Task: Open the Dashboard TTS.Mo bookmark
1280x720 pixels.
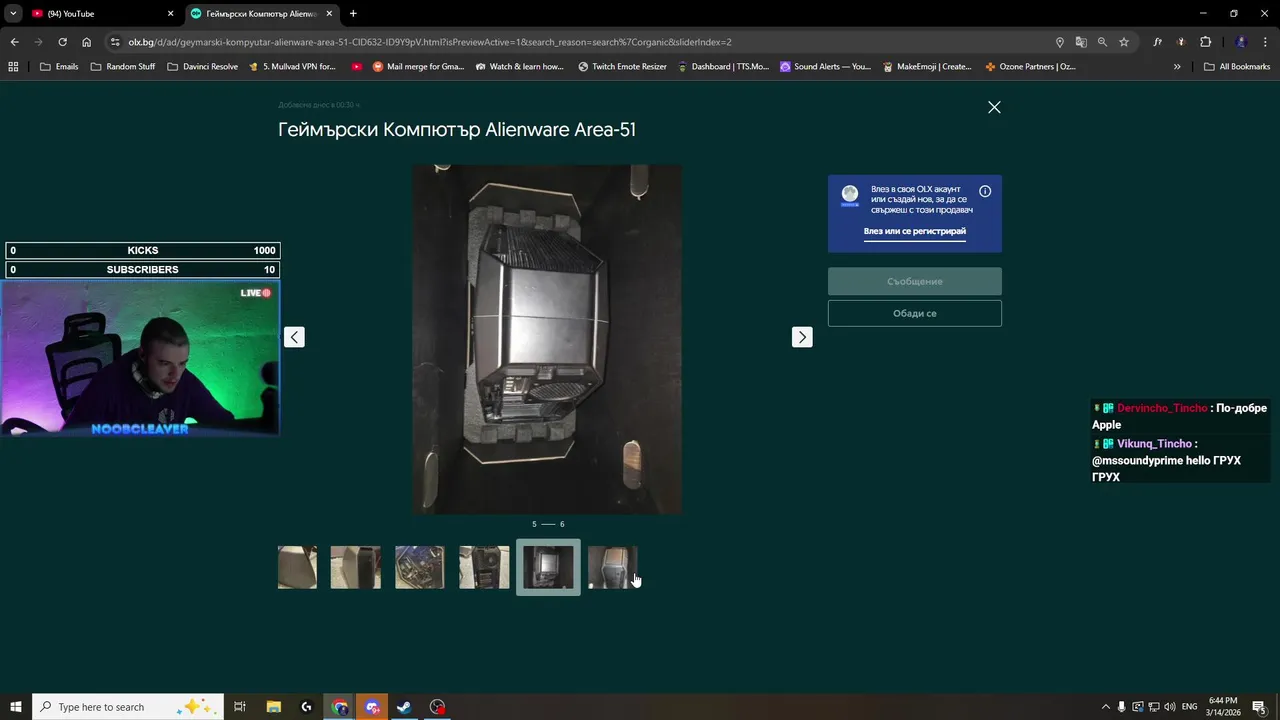Action: (723, 67)
